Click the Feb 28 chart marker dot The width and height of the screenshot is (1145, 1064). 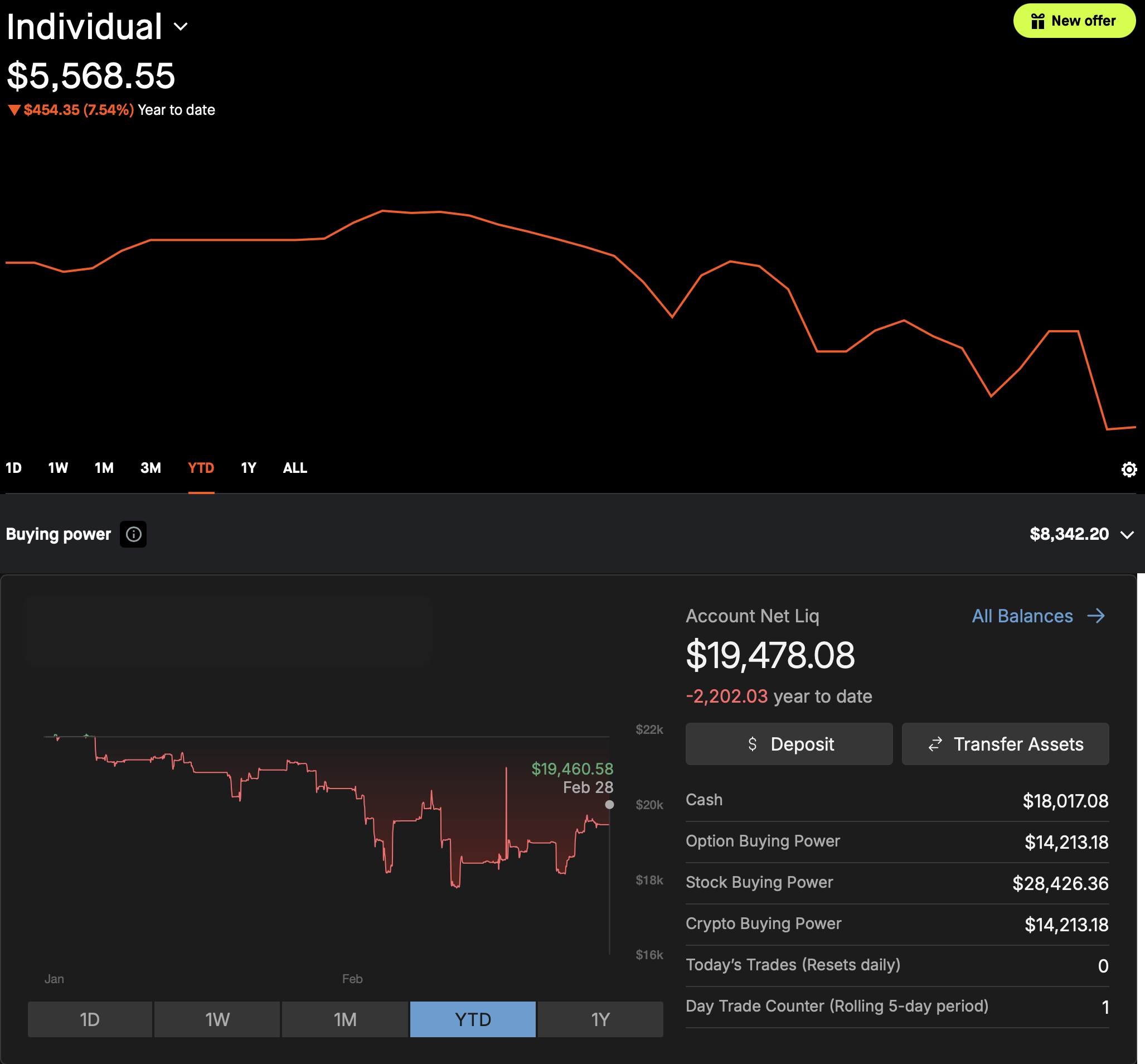tap(610, 805)
